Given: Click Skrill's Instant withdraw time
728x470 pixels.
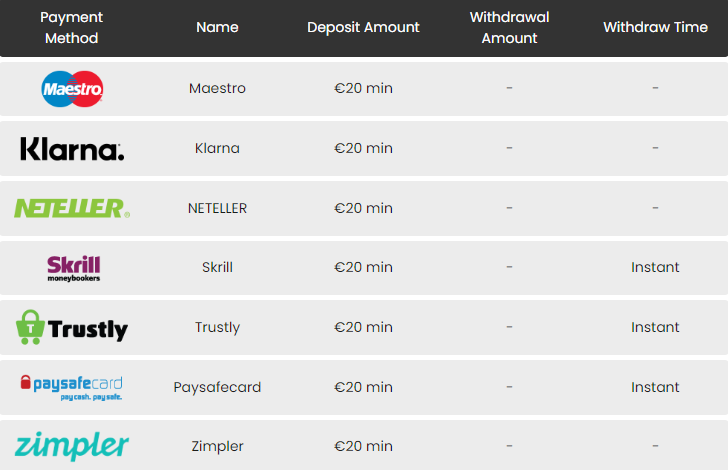Looking at the screenshot, I should point(655,267).
